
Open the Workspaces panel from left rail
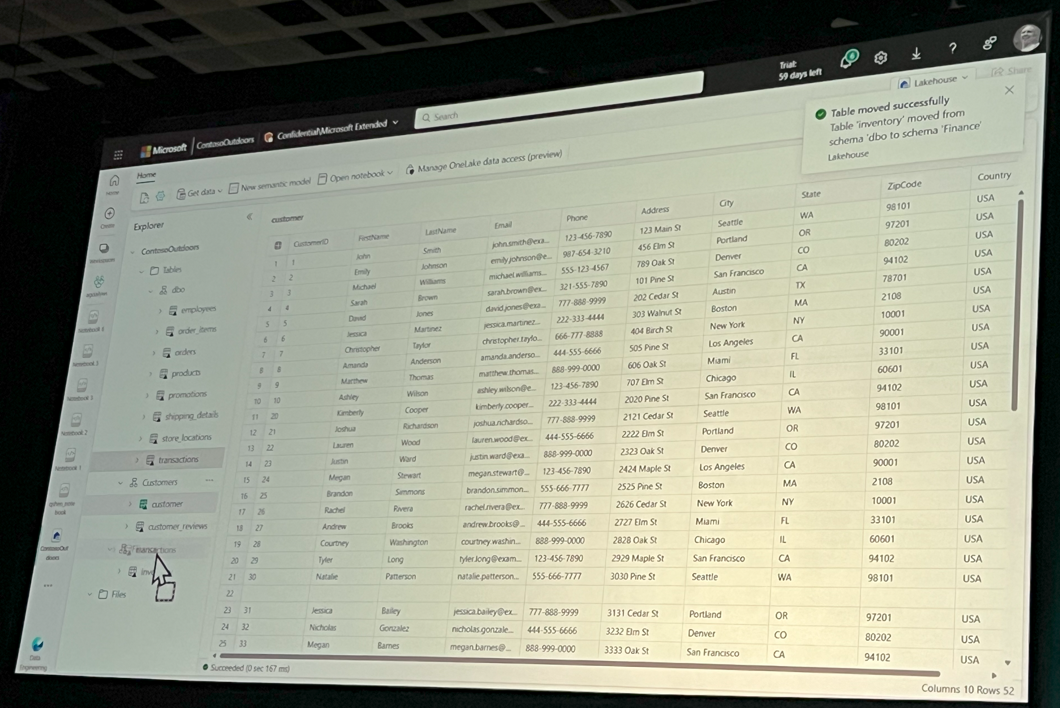point(104,249)
